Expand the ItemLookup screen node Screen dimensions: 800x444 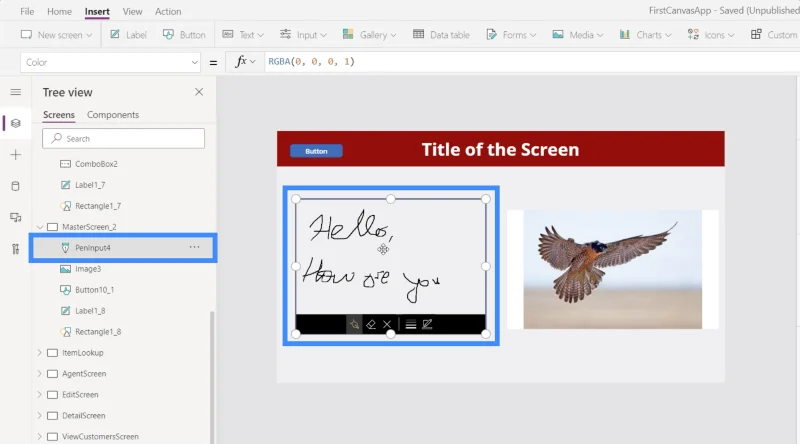[x=40, y=353]
